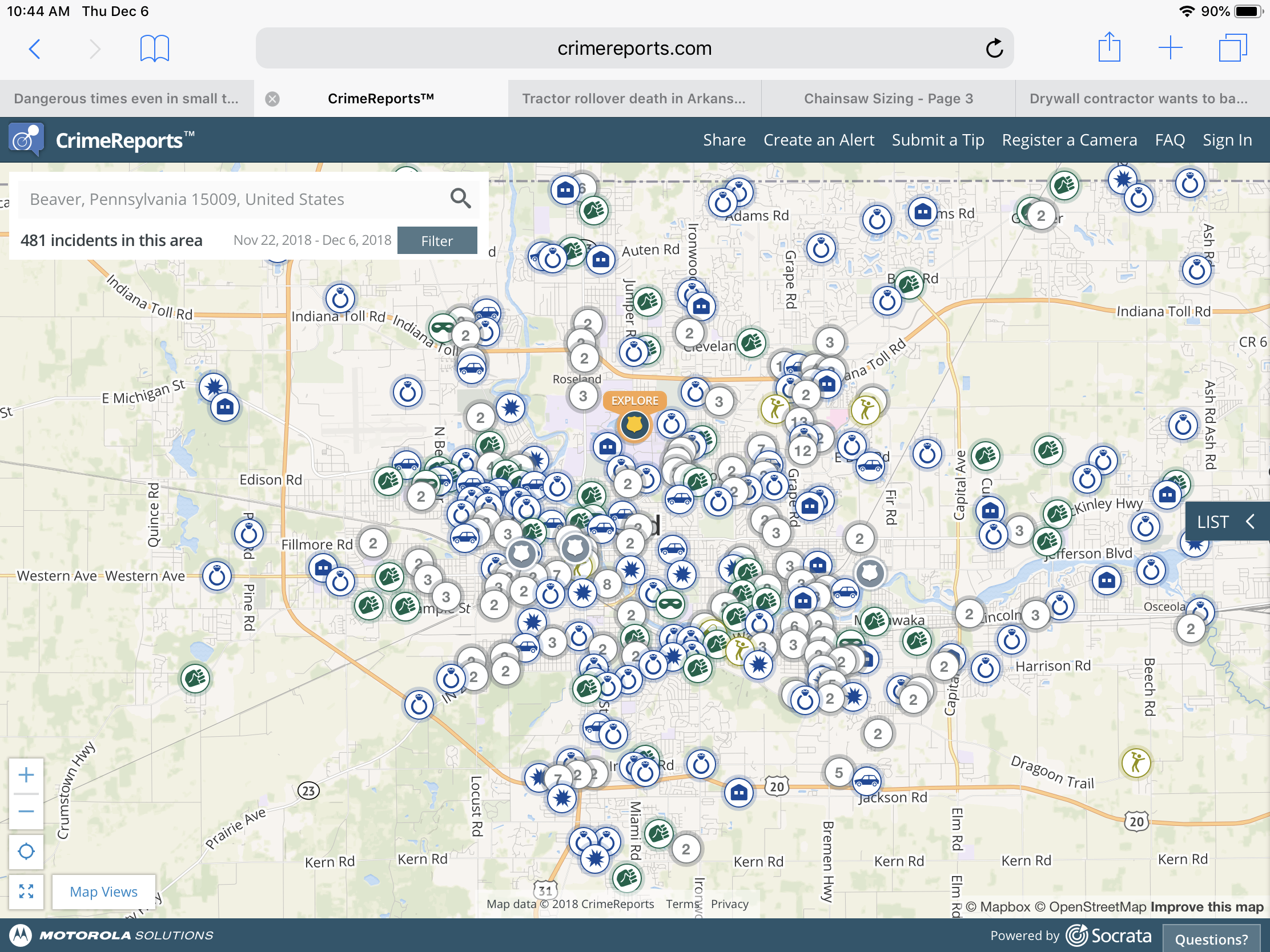Center map on my location
The width and height of the screenshot is (1270, 952).
coord(26,852)
